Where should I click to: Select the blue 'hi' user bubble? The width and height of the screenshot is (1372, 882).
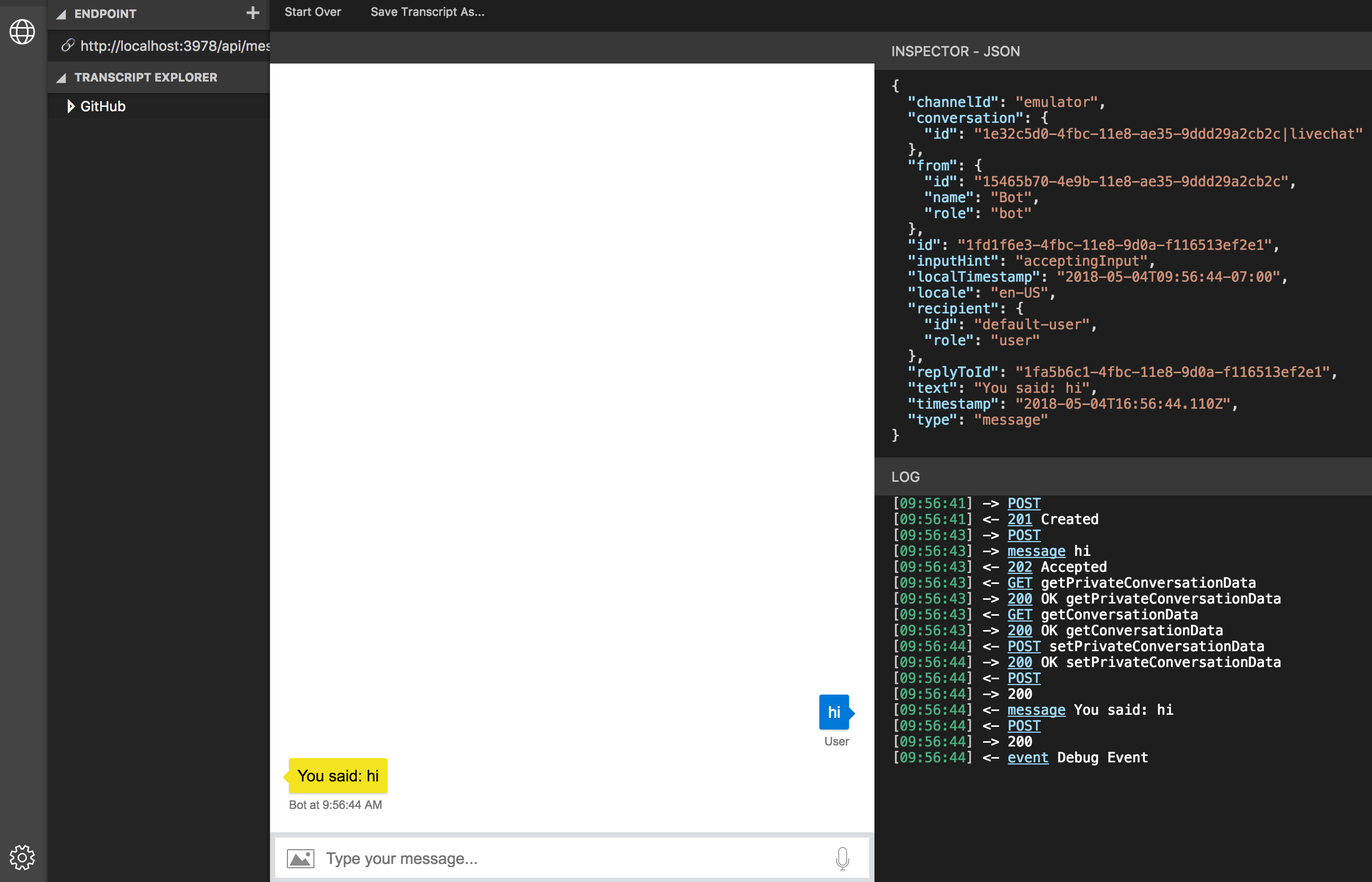[x=833, y=712]
